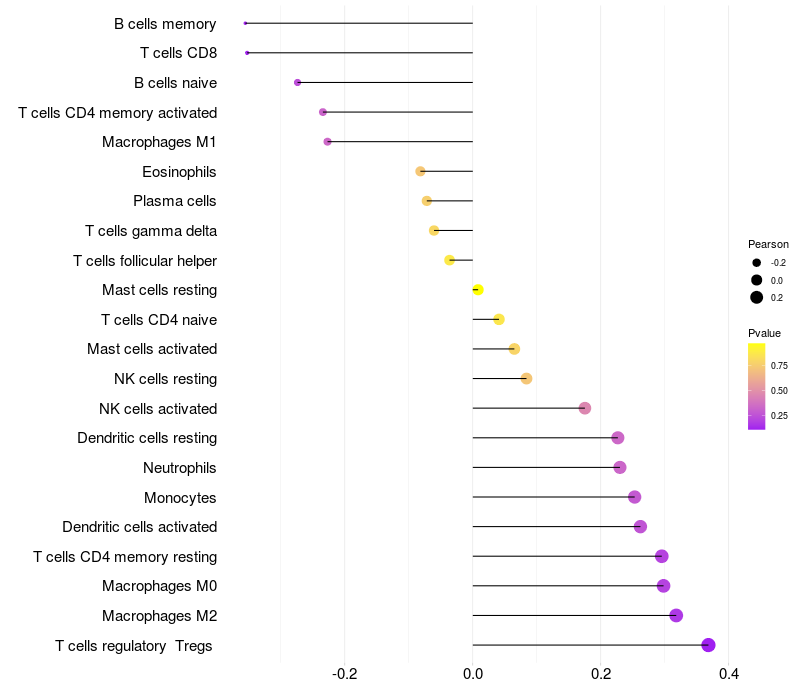The width and height of the screenshot is (800, 700).
Task: Click the T cells CD4 naive dot
Action: pos(499,319)
